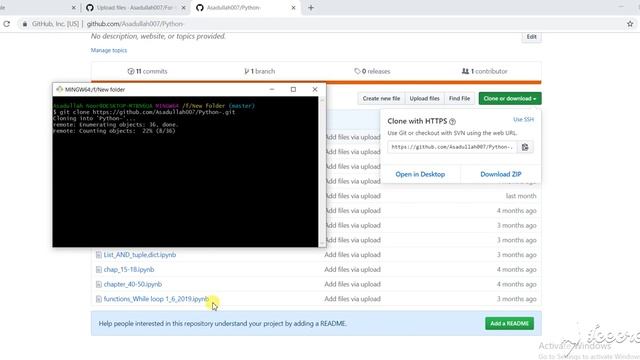Bookmark this page with the star icon
Screen dimensions: 640x360
tap(630, 24)
